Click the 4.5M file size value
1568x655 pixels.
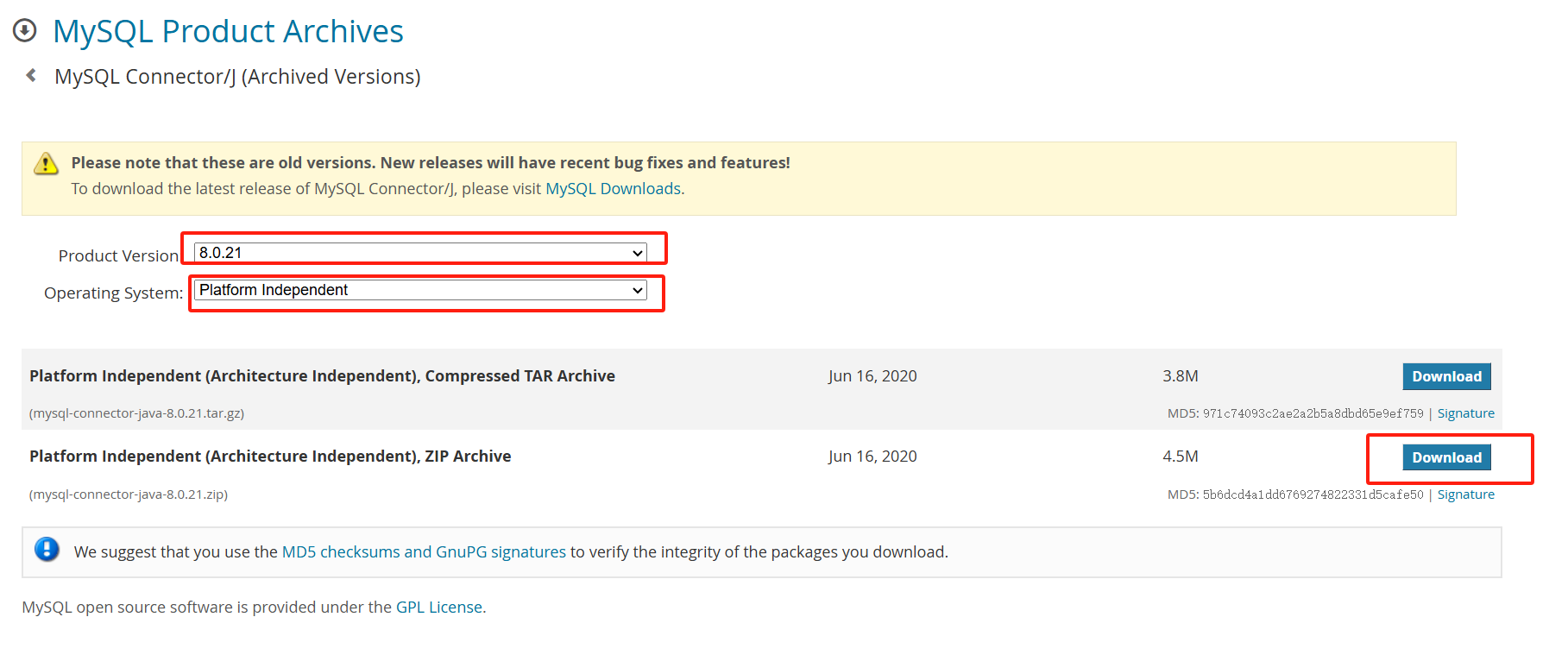tap(1180, 457)
